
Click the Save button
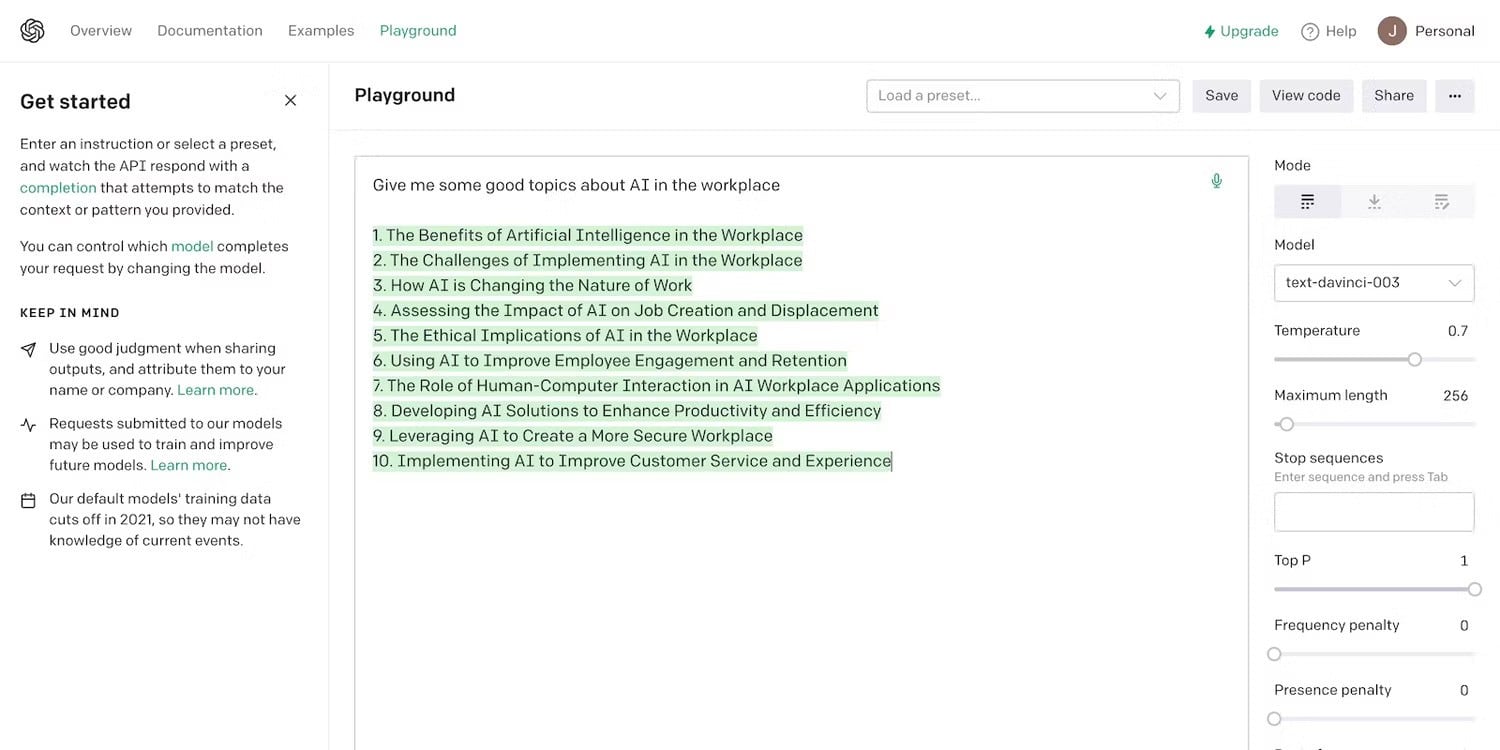click(x=1222, y=96)
